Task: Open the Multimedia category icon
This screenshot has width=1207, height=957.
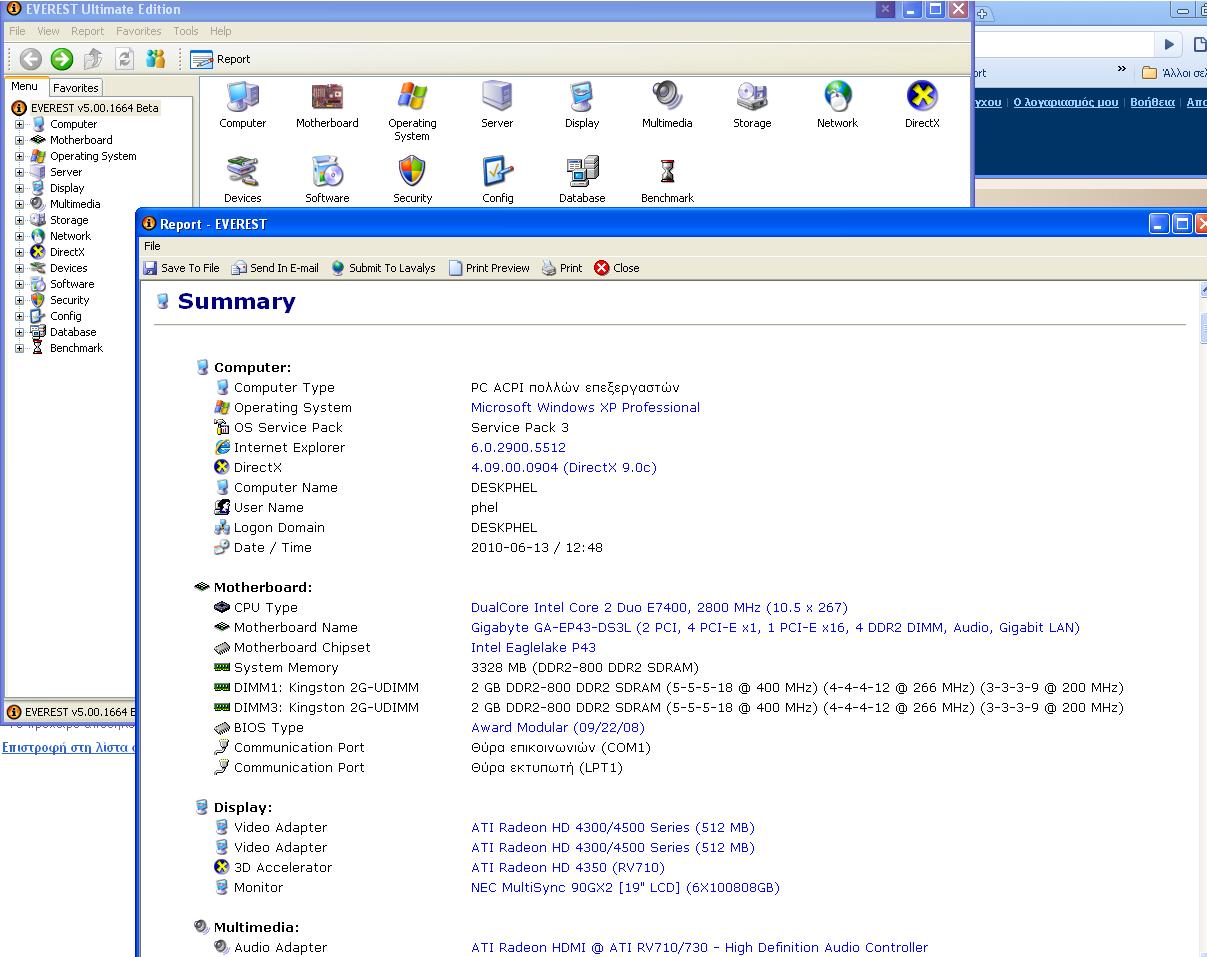Action: tap(667, 97)
